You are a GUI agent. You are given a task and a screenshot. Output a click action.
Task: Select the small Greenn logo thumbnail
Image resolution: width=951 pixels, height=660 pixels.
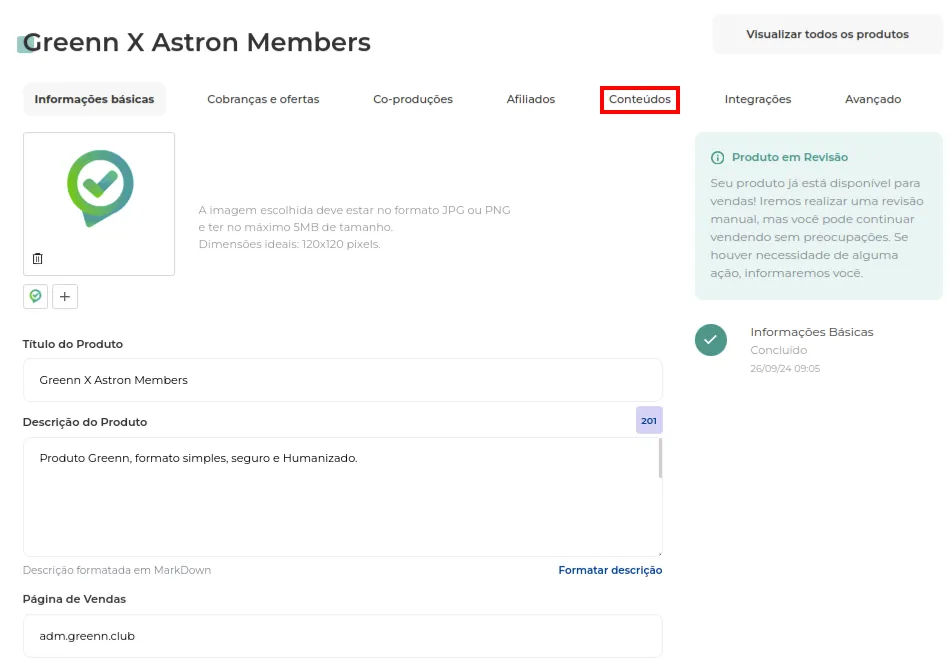point(35,297)
